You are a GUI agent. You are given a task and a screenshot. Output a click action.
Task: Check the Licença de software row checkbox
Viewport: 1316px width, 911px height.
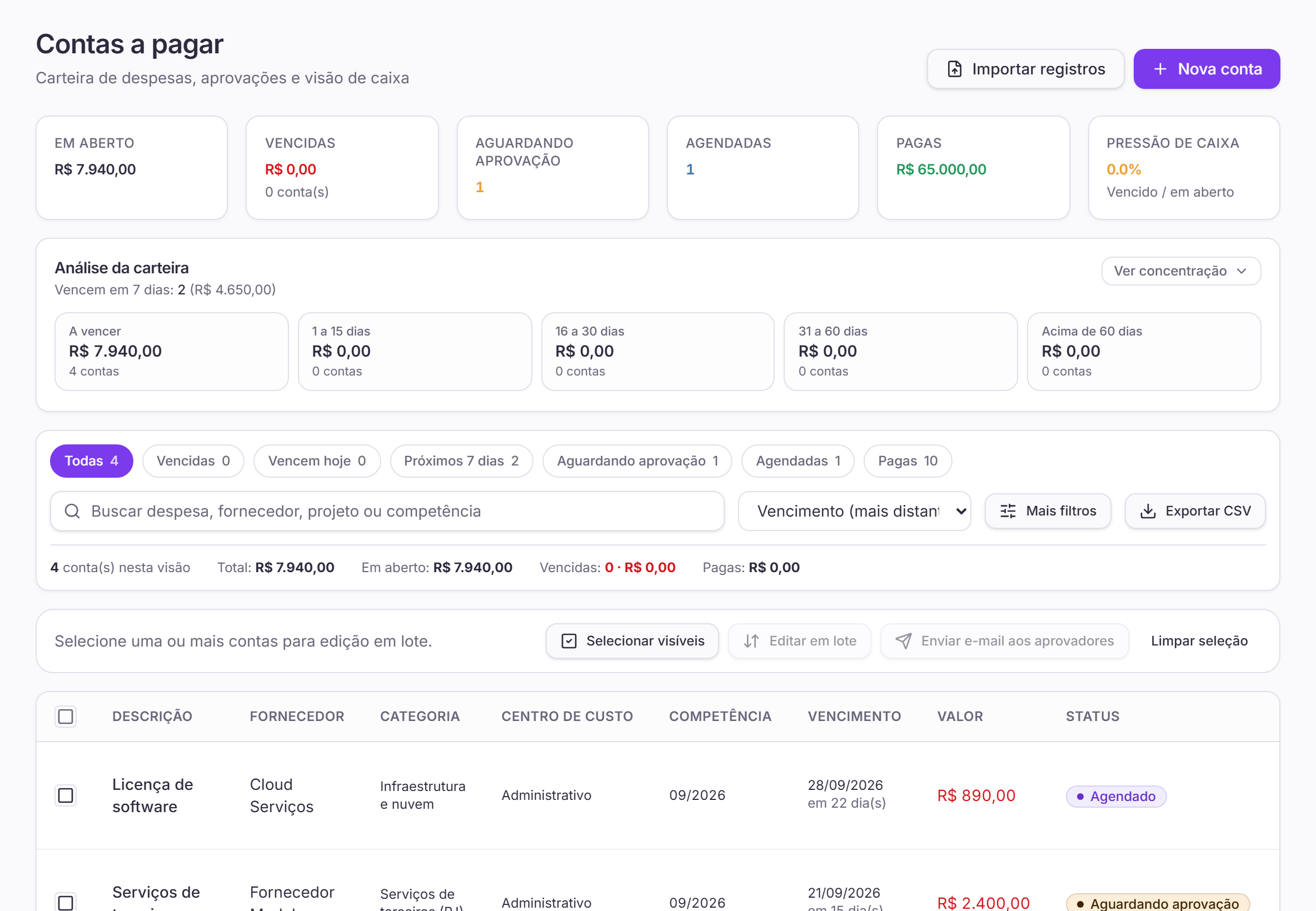pos(66,795)
